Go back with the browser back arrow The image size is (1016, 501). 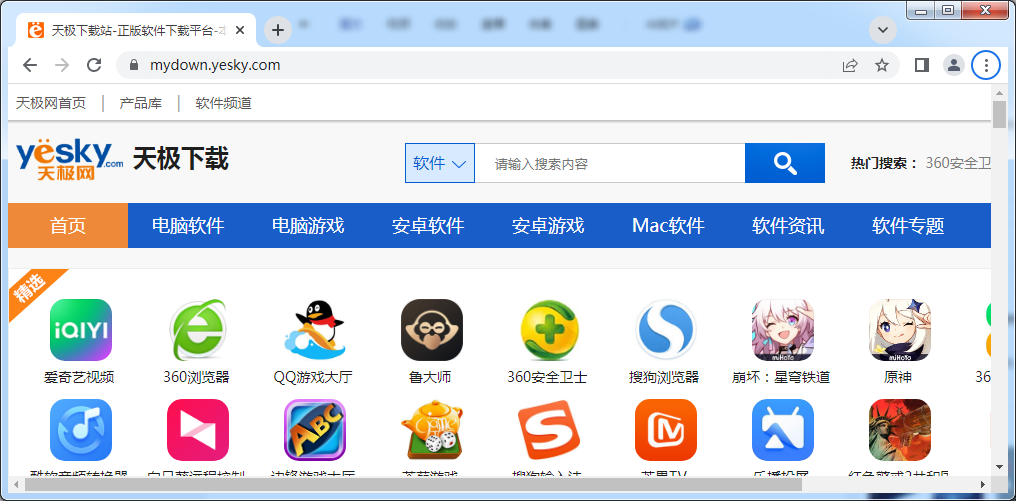pyautogui.click(x=30, y=65)
